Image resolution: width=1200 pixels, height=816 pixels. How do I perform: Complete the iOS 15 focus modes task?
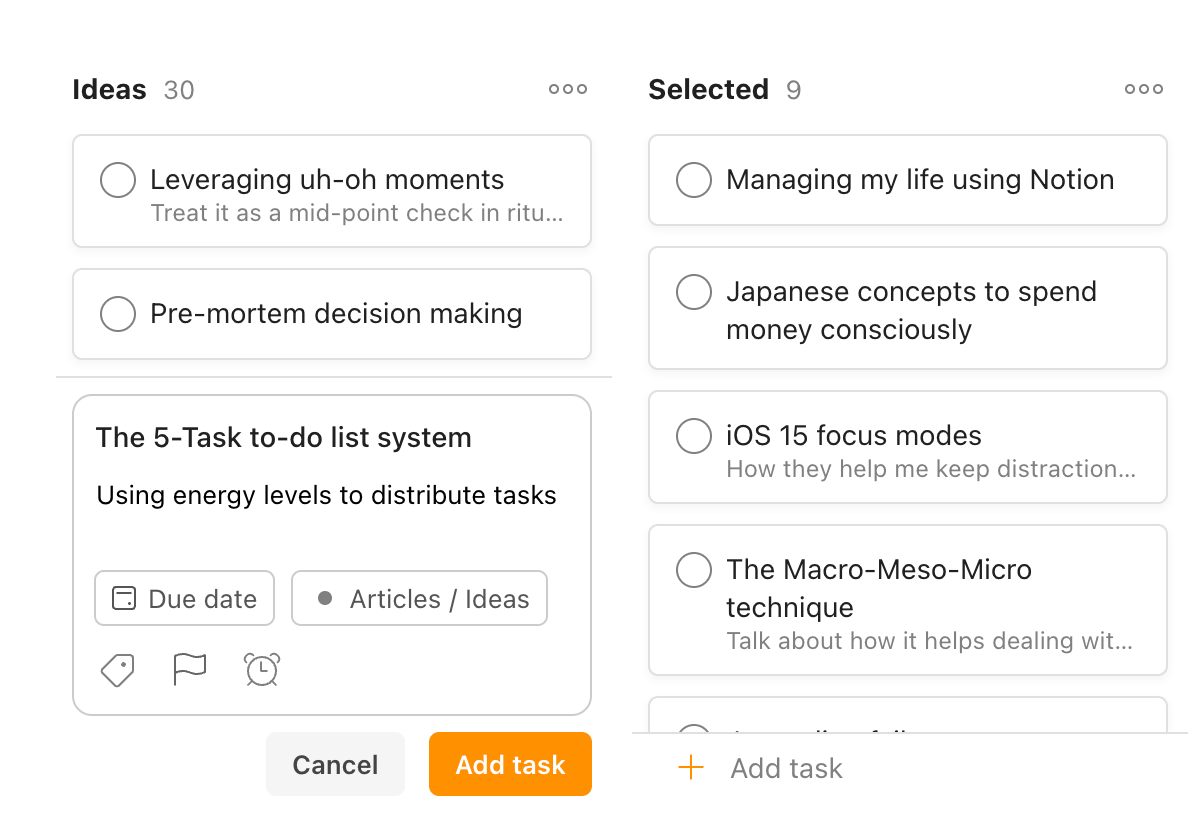coord(694,437)
